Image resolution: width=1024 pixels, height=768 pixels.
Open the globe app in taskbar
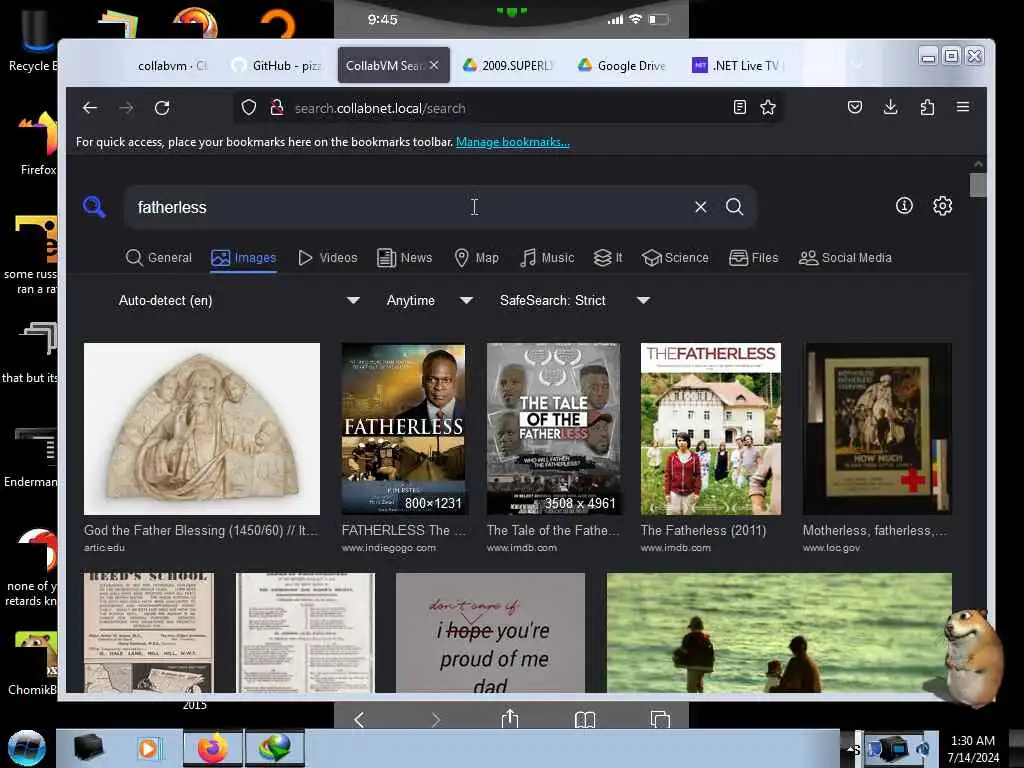(275, 748)
